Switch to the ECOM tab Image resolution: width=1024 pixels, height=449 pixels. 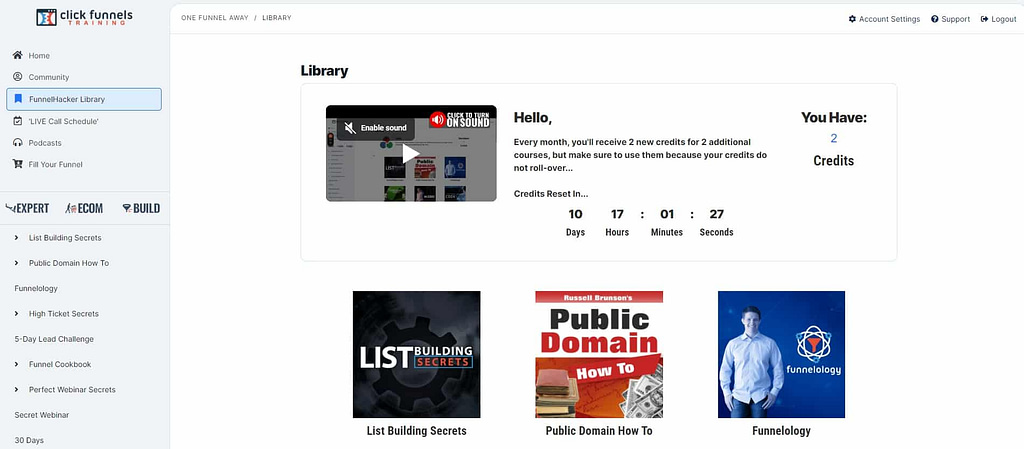pos(84,208)
